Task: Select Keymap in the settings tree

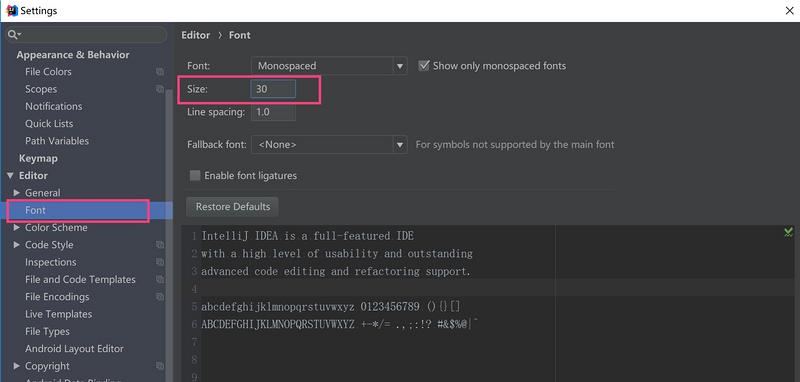Action: (38, 159)
